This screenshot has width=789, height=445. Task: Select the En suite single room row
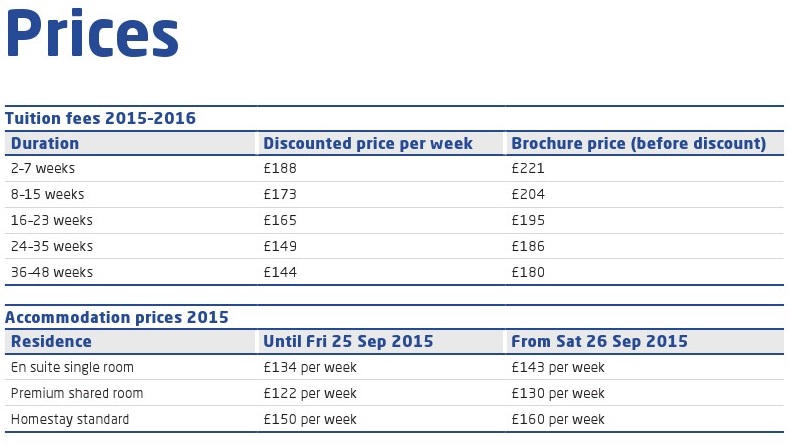(x=394, y=367)
